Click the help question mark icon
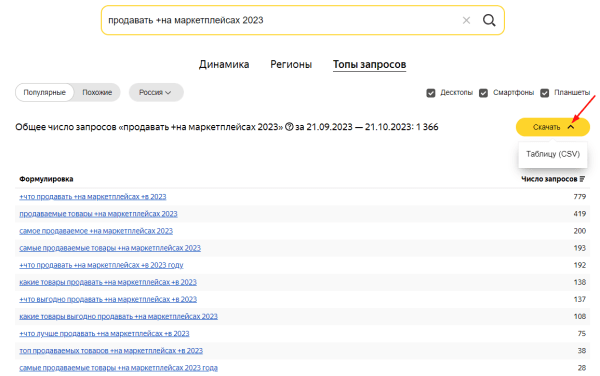 [289, 127]
